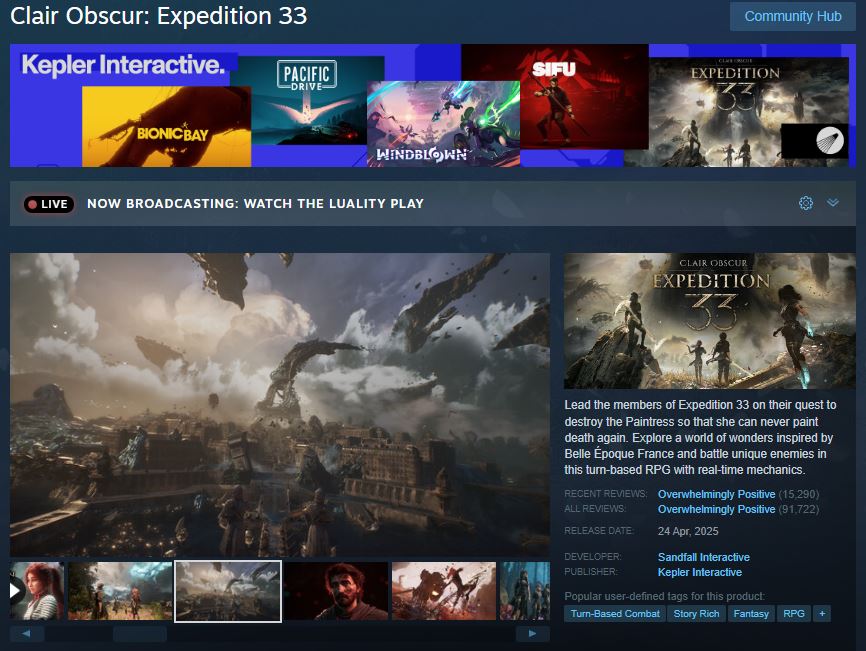Click the plus button to add tags

[x=822, y=613]
